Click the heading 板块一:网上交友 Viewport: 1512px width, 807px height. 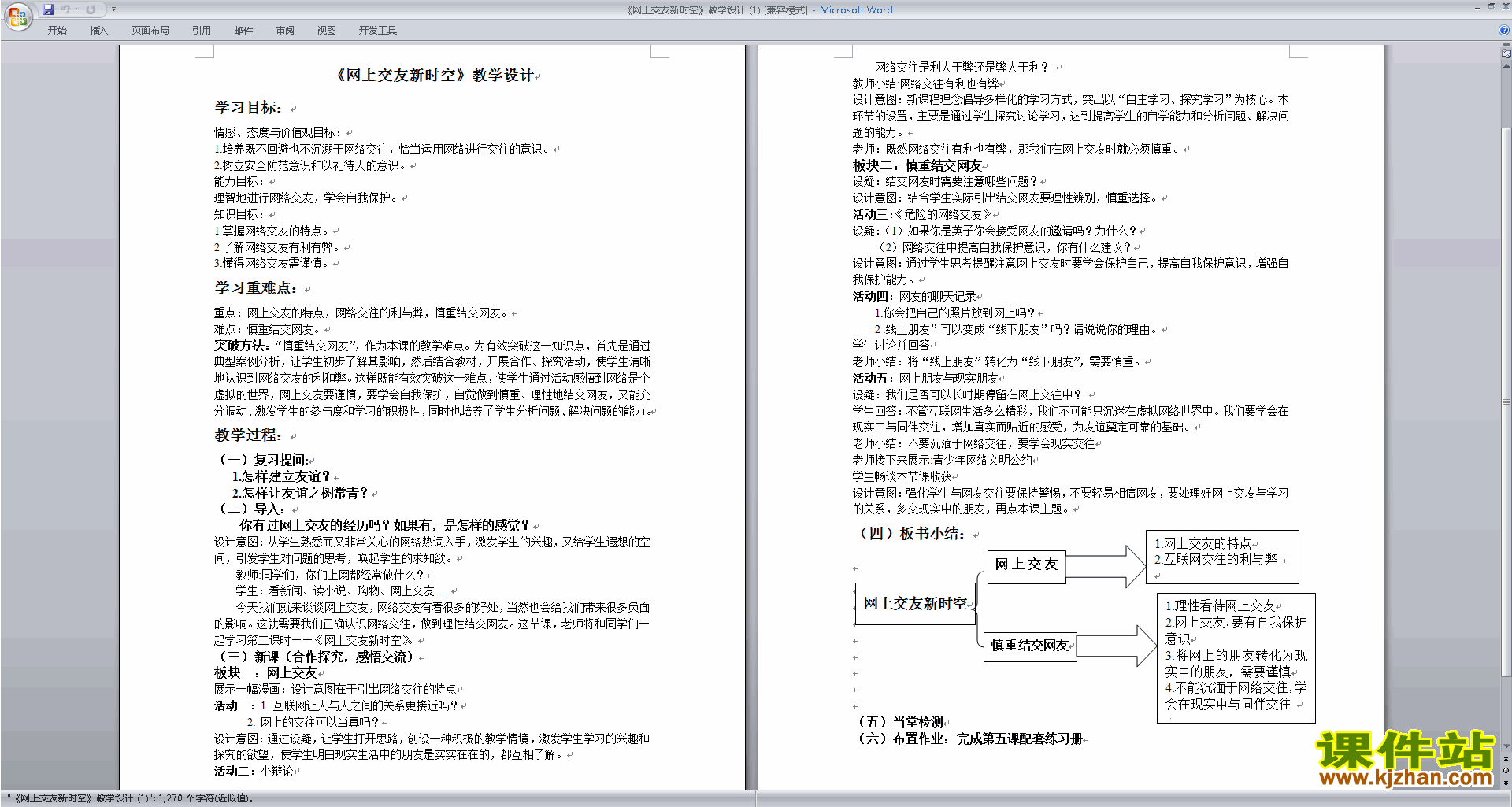(x=265, y=673)
